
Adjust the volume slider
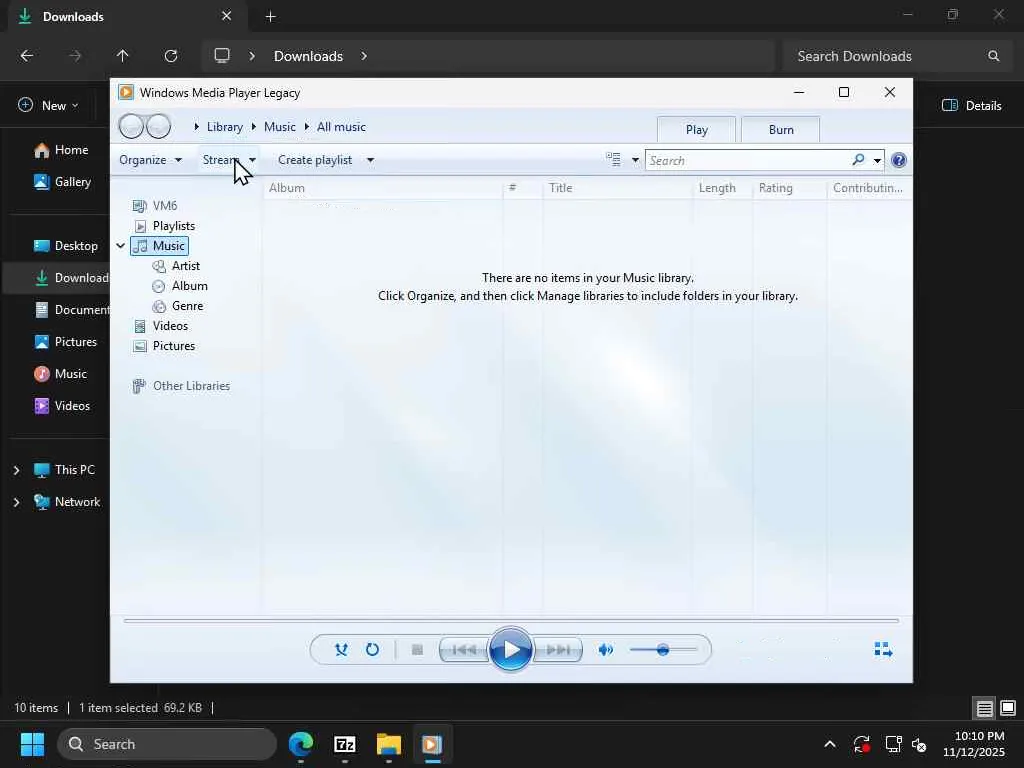coord(663,650)
